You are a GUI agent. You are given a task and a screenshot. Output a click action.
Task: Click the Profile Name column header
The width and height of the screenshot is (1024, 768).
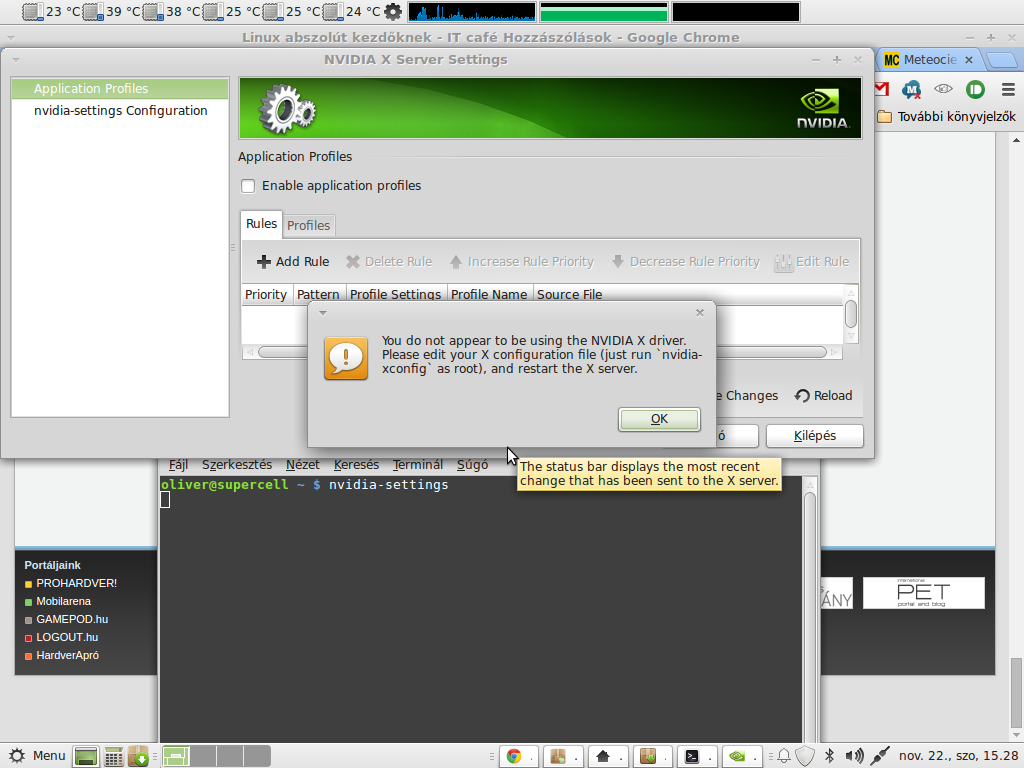click(488, 294)
